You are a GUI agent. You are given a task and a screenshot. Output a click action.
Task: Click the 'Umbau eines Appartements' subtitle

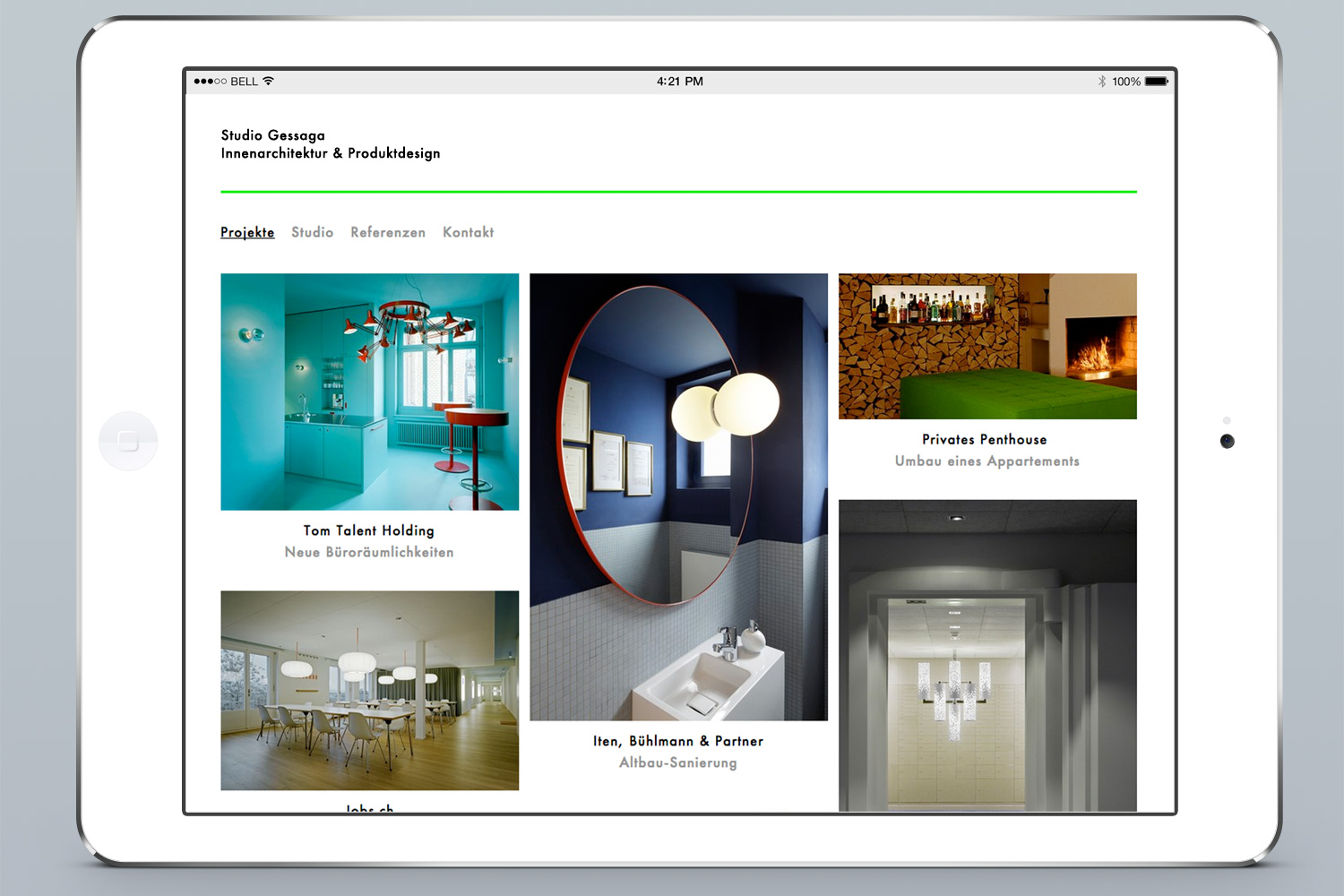[x=987, y=461]
